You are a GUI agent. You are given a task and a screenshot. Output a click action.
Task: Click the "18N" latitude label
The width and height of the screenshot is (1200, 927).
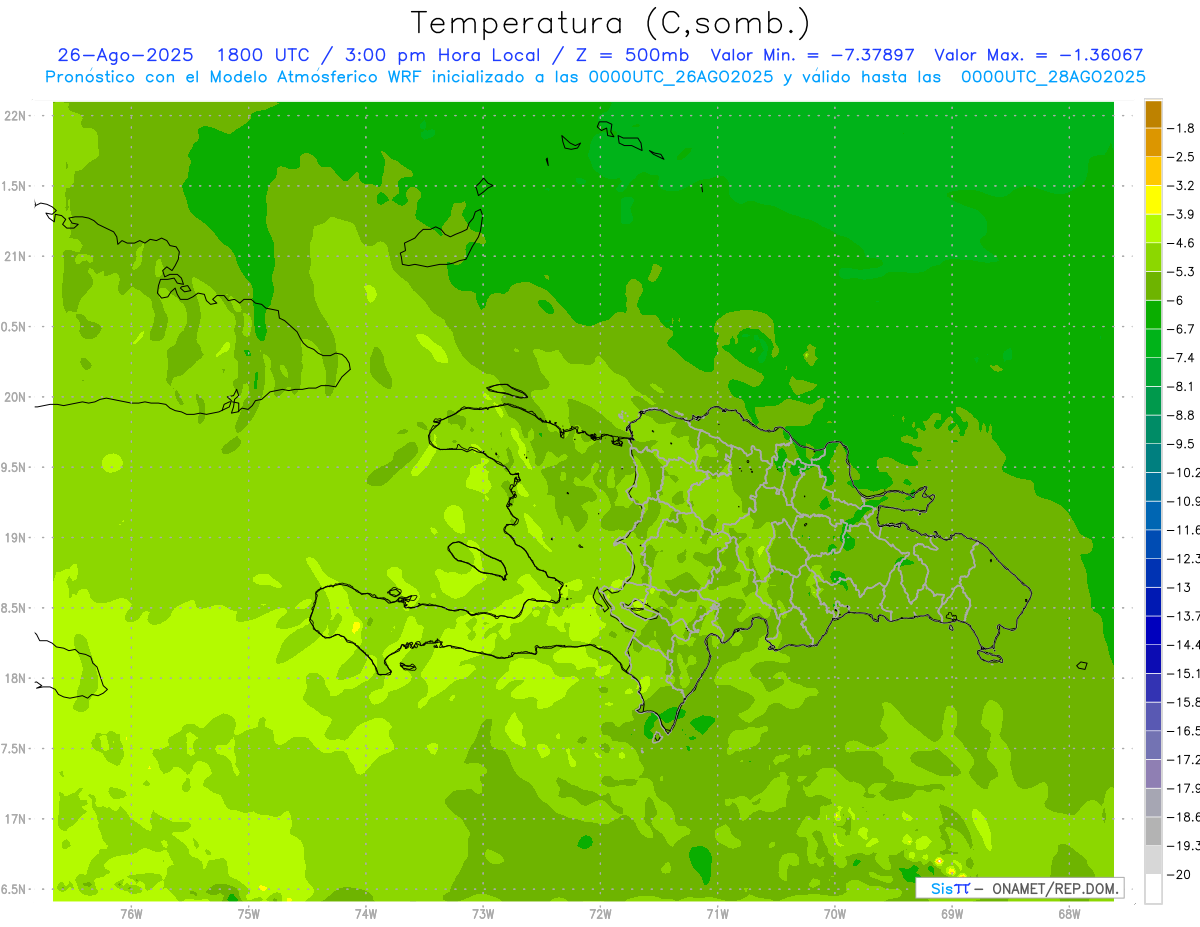pyautogui.click(x=16, y=678)
